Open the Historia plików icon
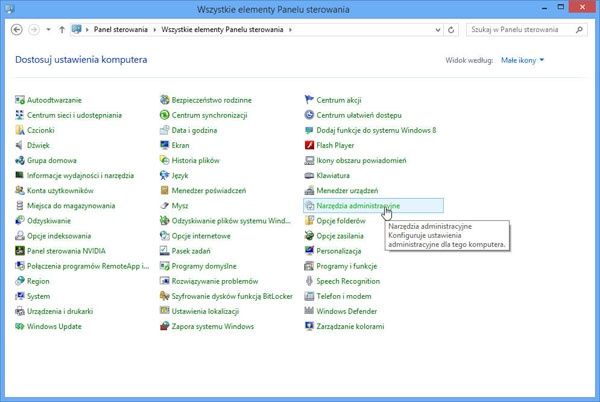Viewport: 600px width, 402px height. (x=165, y=160)
